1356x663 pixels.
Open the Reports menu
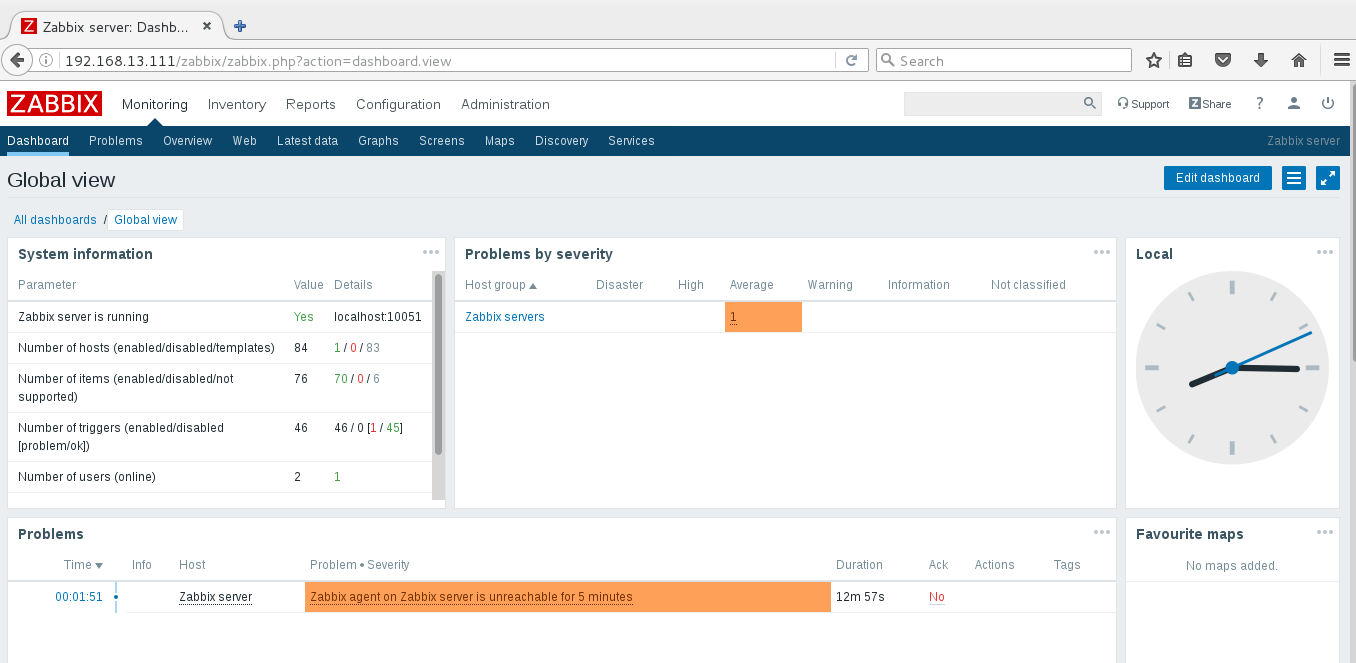[x=311, y=104]
